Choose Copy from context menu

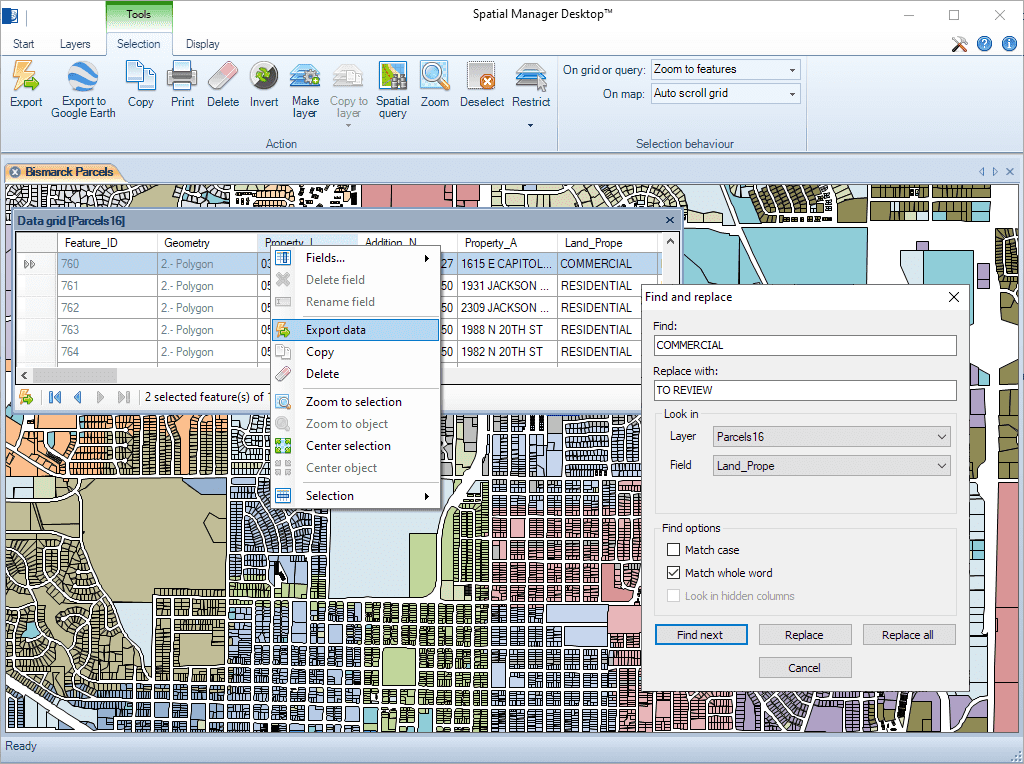tap(355, 352)
